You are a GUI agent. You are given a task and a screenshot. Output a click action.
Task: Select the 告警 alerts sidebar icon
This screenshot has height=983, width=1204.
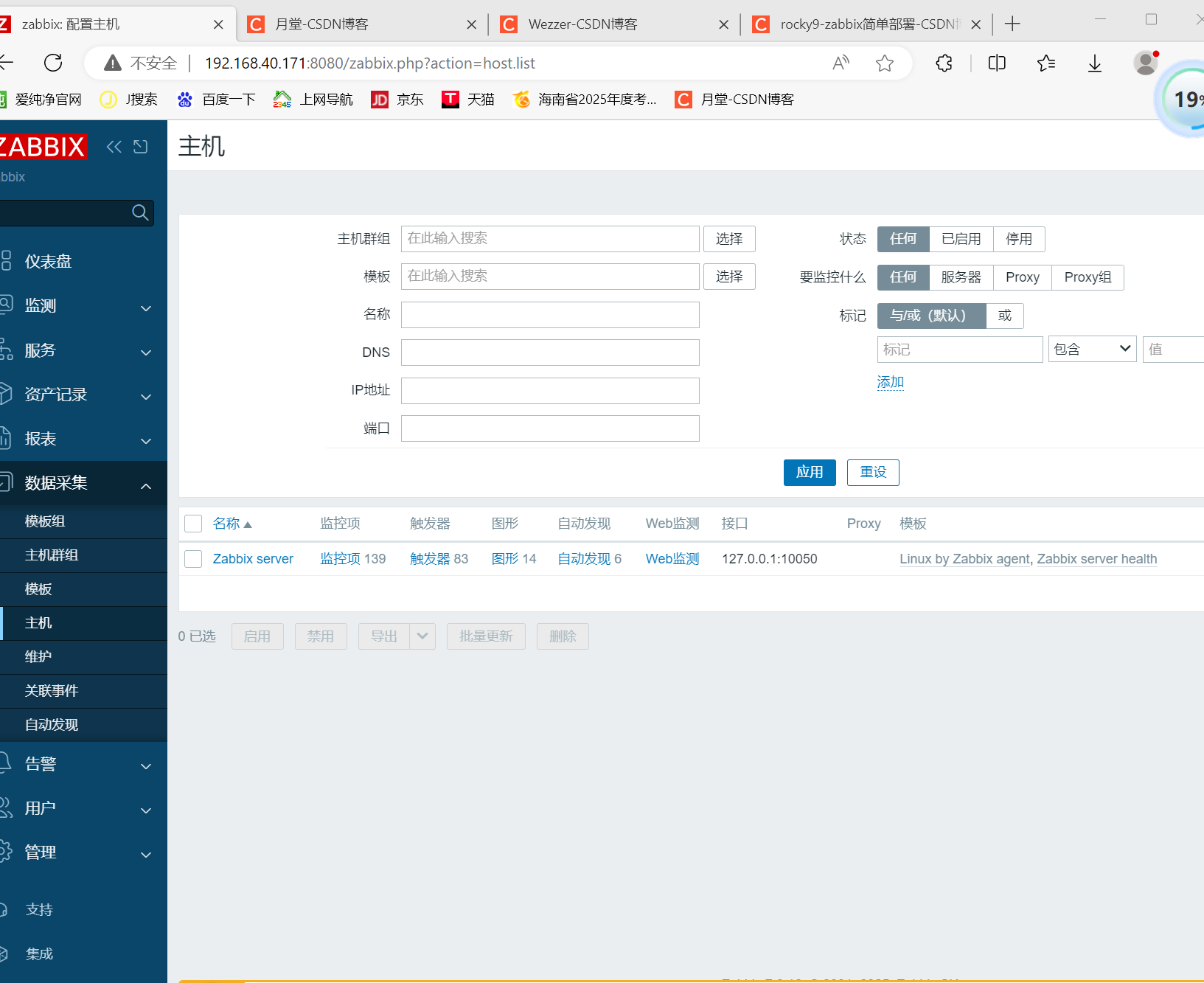point(7,763)
